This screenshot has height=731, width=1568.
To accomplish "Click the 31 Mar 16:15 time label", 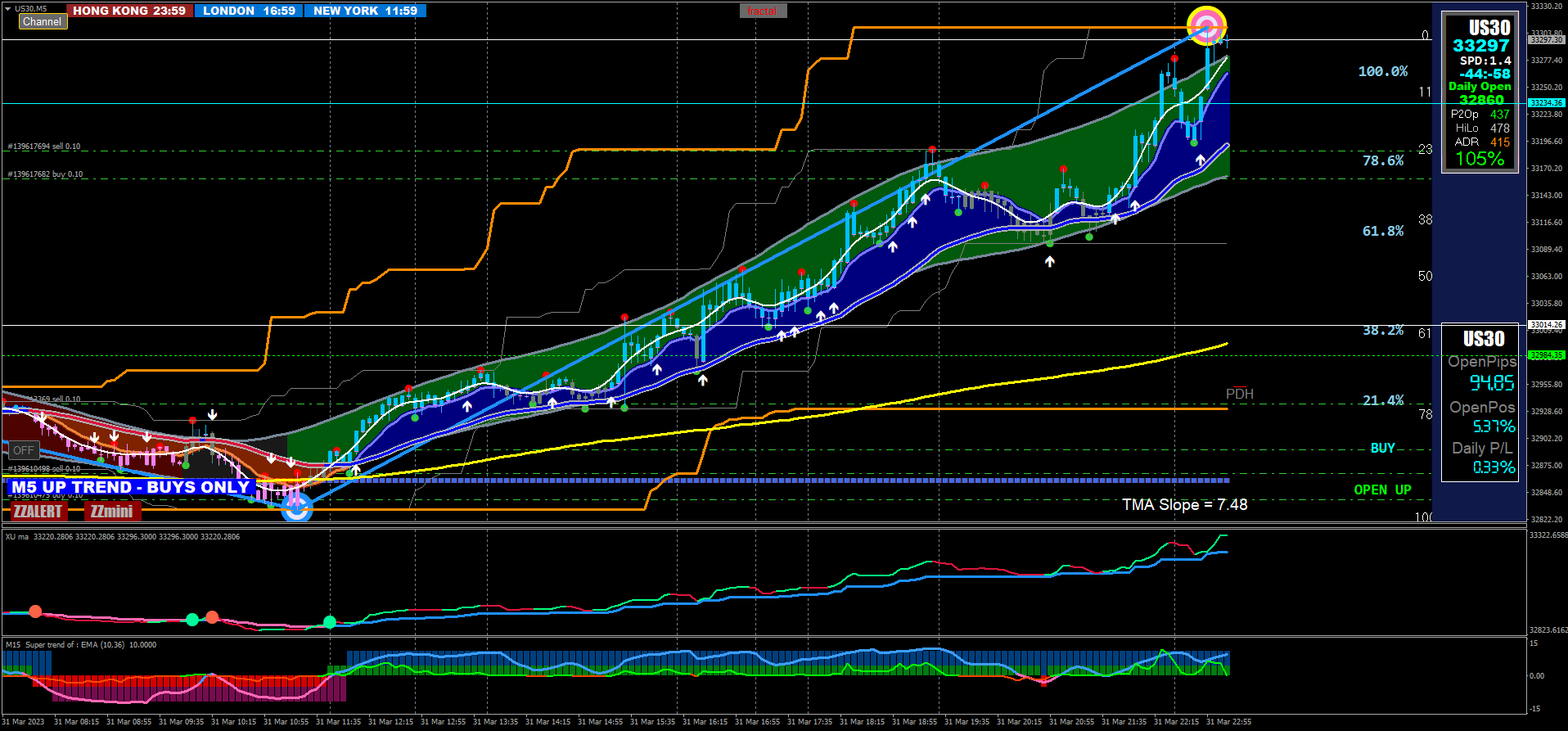I will pos(705,722).
